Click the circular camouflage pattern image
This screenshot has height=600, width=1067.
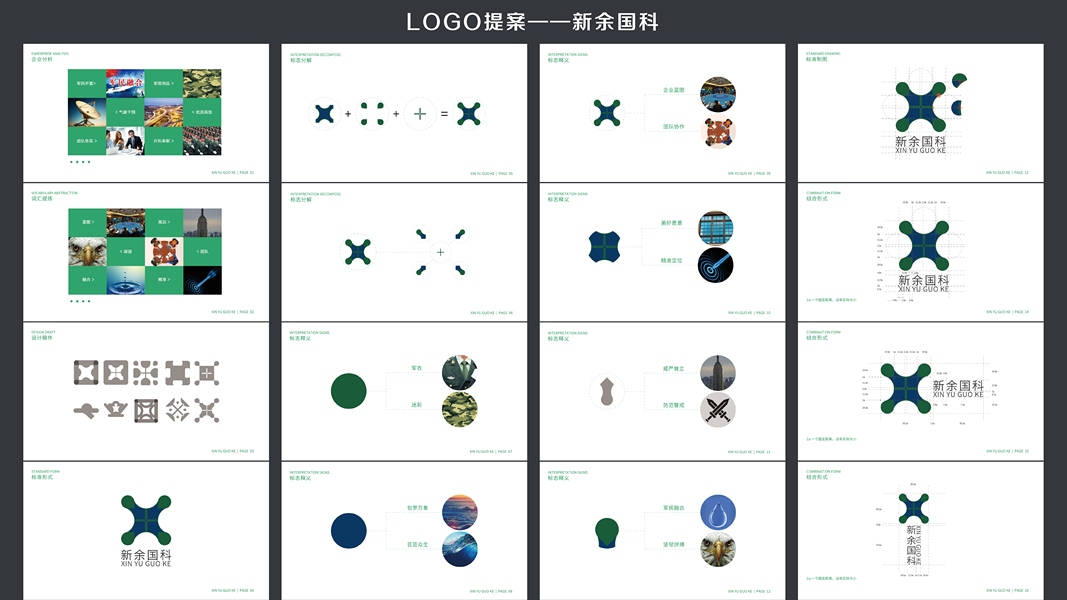point(459,410)
